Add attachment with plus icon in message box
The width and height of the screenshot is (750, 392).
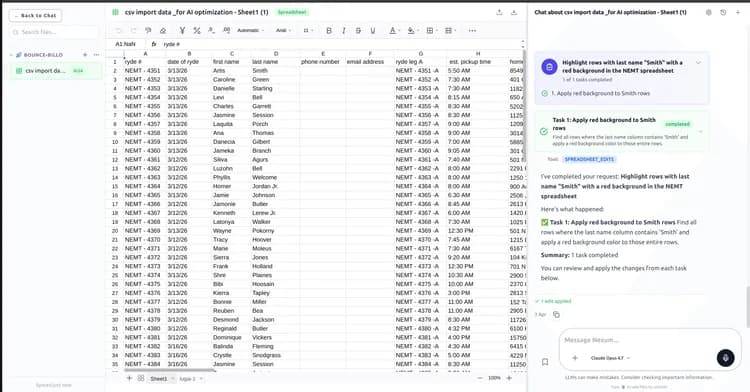(575, 358)
